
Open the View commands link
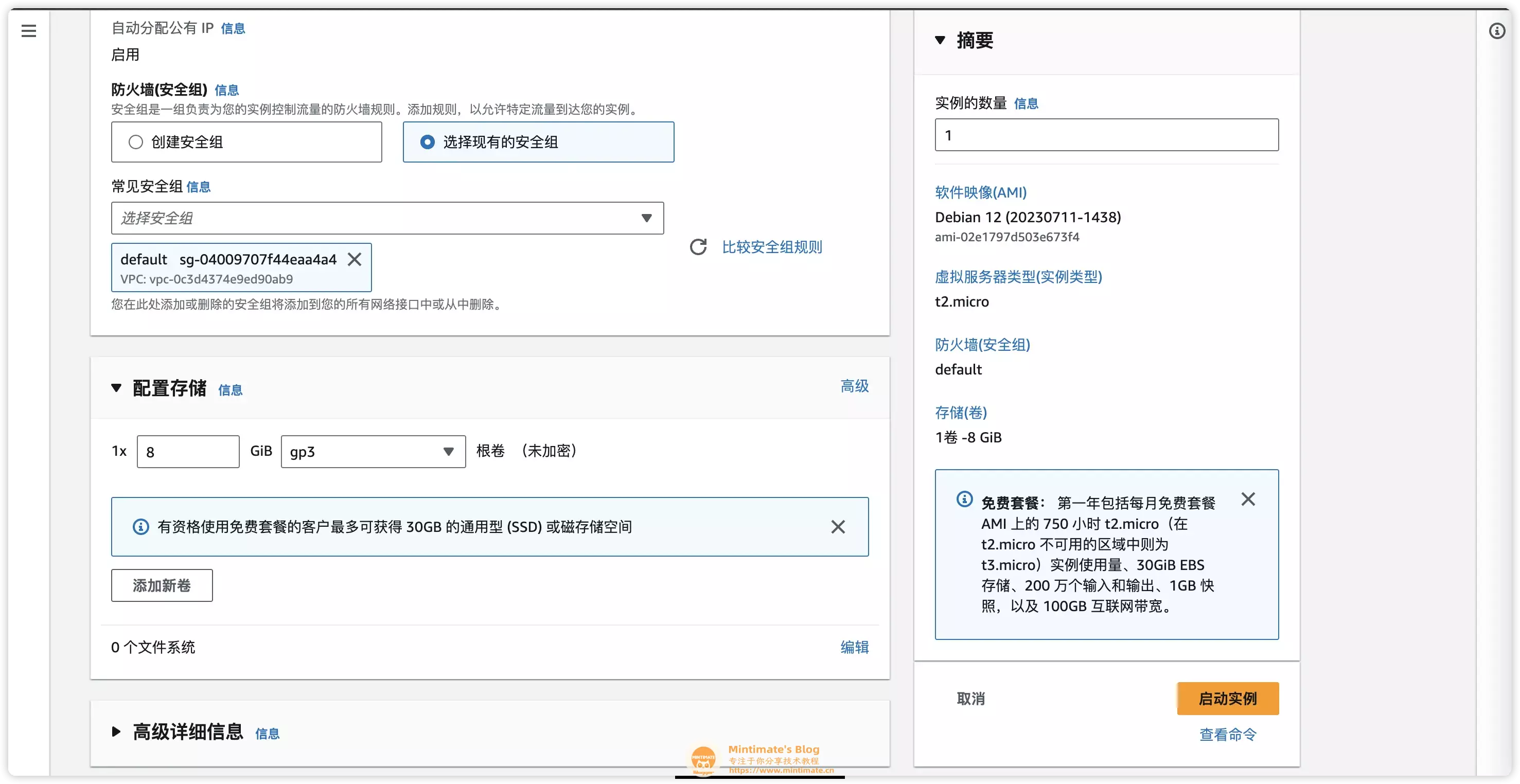(x=1227, y=734)
